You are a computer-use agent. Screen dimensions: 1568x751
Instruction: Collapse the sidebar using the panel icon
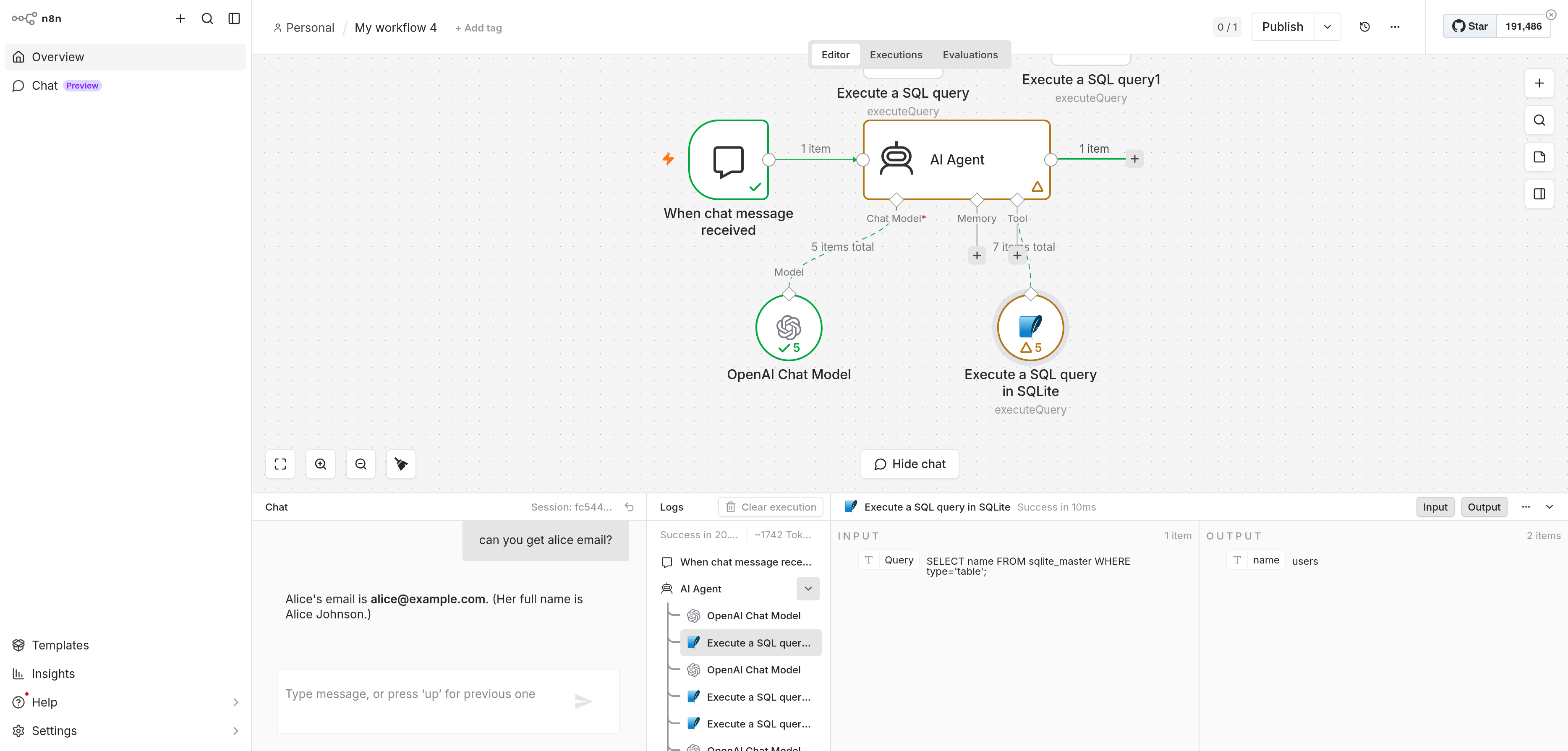pos(234,18)
